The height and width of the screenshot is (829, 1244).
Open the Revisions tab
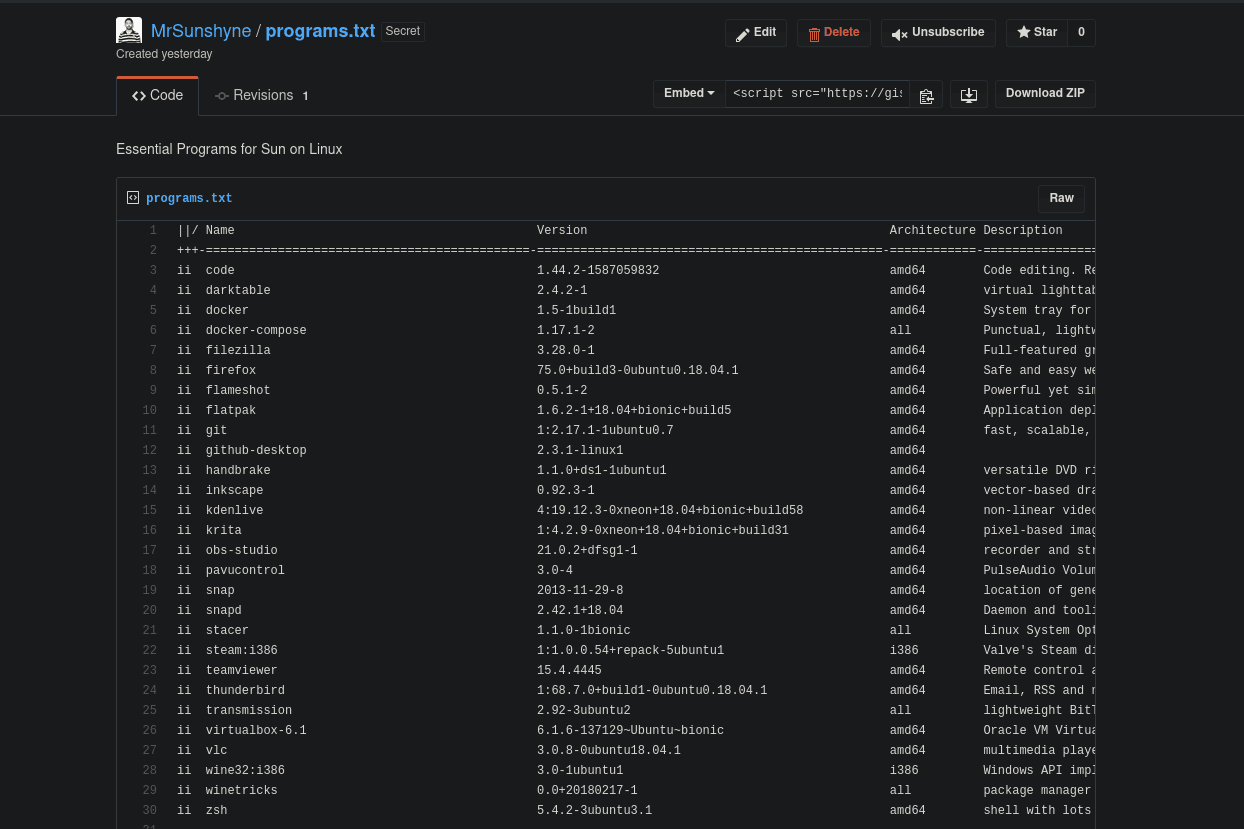pyautogui.click(x=262, y=96)
